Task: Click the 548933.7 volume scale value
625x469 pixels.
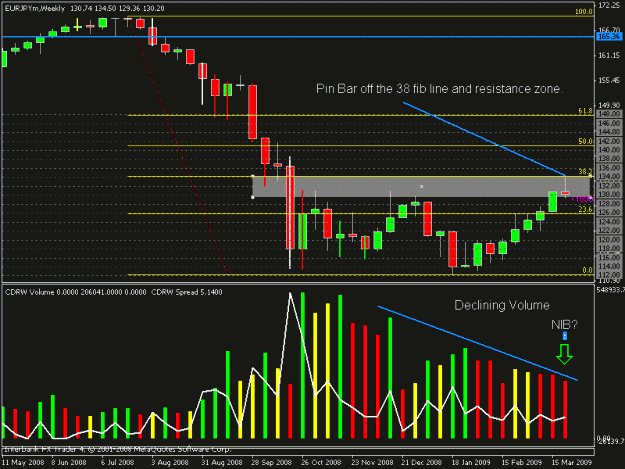Action: click(610, 290)
